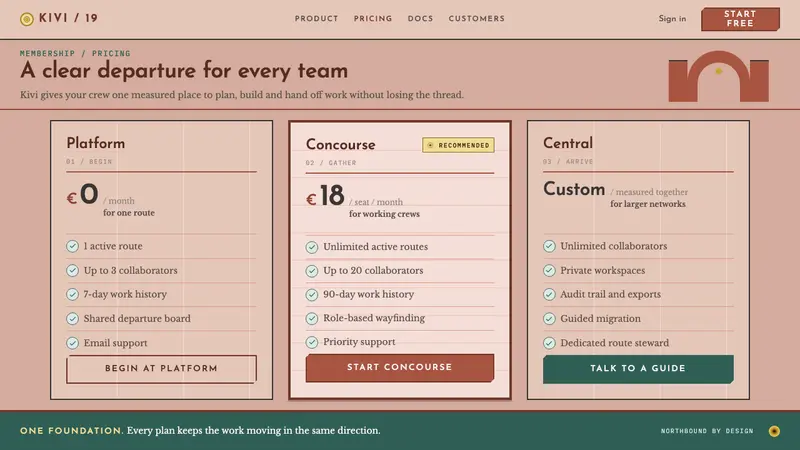The height and width of the screenshot is (450, 800).
Task: Click check icon beside Unlimited collaborators
Action: click(x=549, y=246)
